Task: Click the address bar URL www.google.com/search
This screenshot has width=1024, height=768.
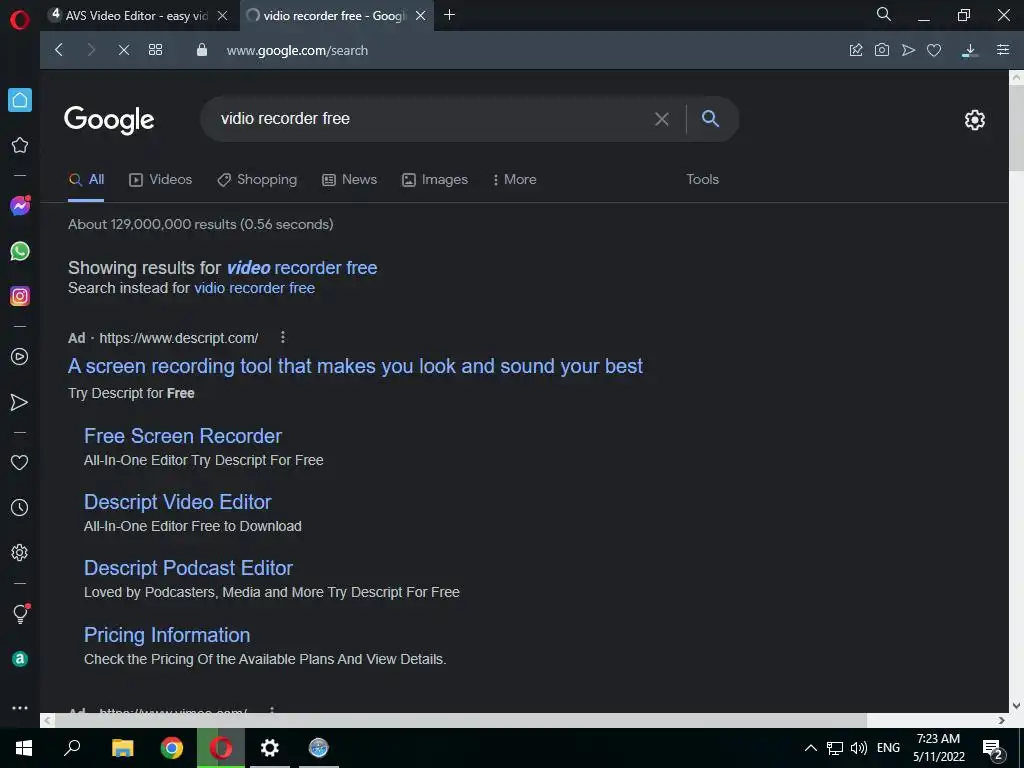Action: [297, 50]
